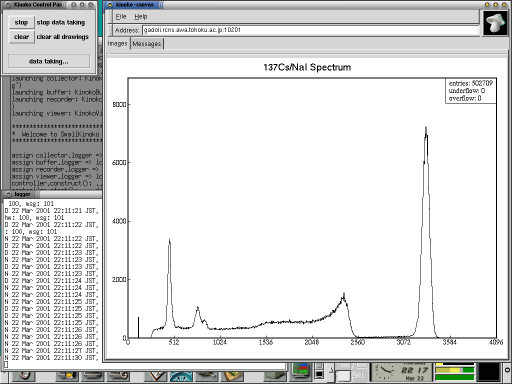Viewport: 512px width, 384px height.
Task: Click the 2560 x-axis label
Action: click(357, 342)
